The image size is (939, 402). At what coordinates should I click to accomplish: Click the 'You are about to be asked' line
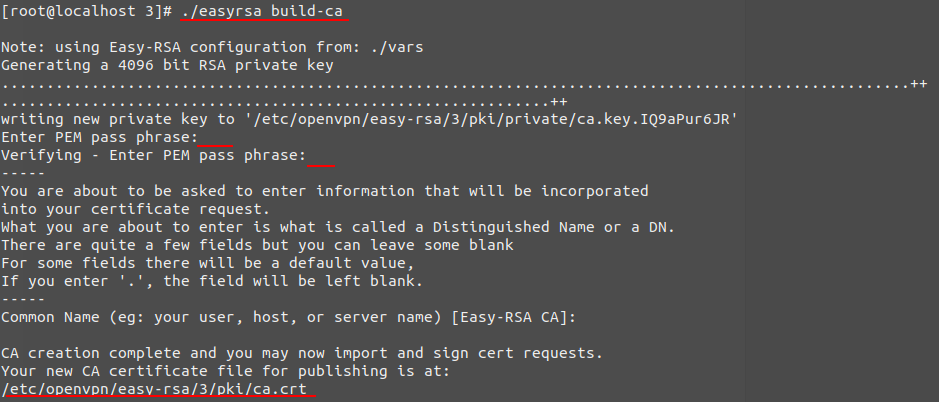click(x=325, y=191)
